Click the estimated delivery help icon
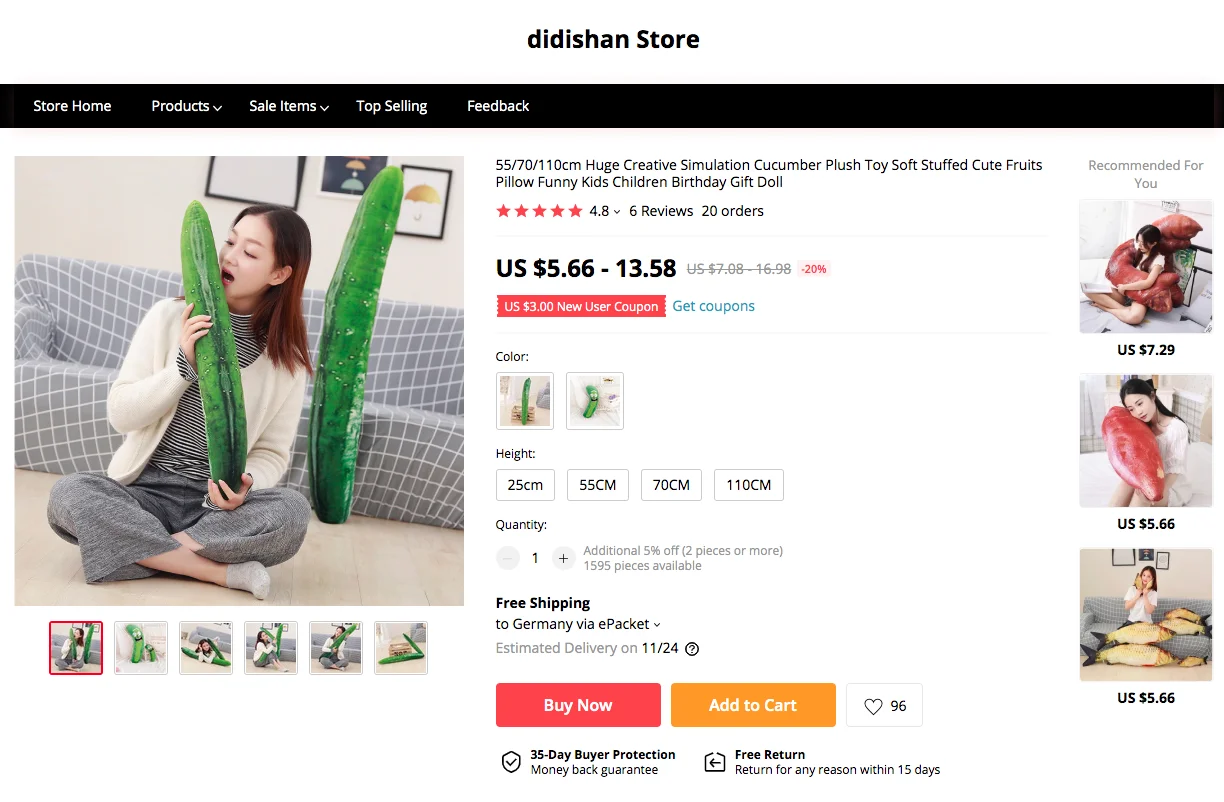 692,649
